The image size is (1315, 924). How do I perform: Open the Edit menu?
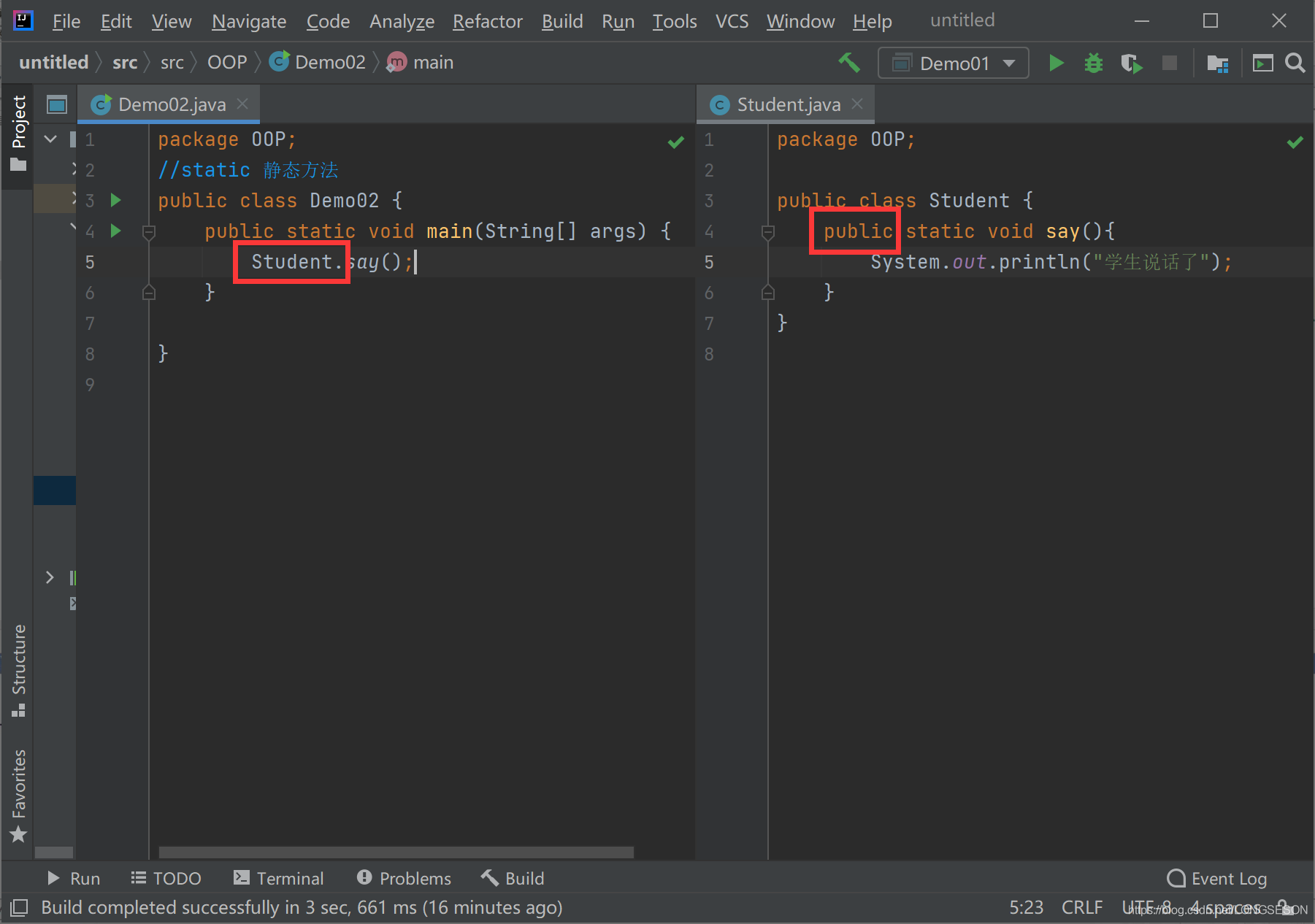116,21
